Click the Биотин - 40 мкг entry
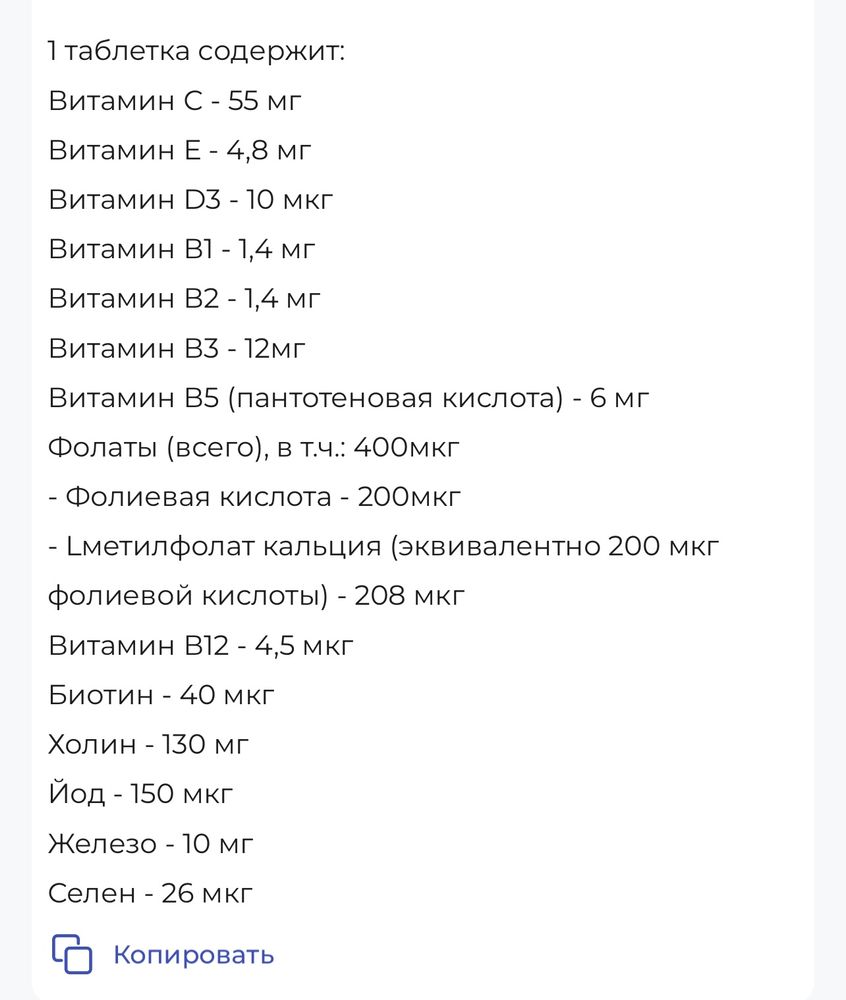The width and height of the screenshot is (846, 1000). [162, 693]
